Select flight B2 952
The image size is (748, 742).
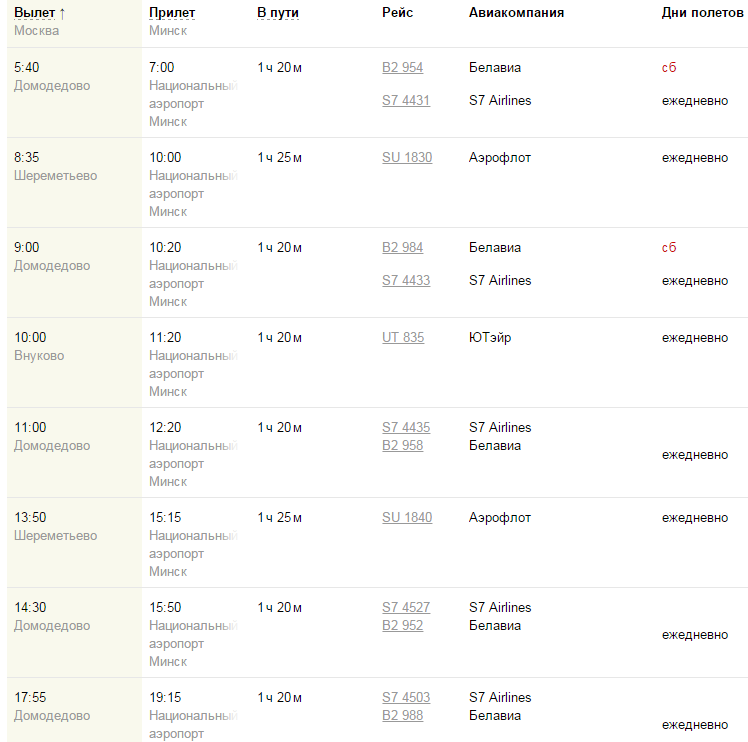(402, 626)
